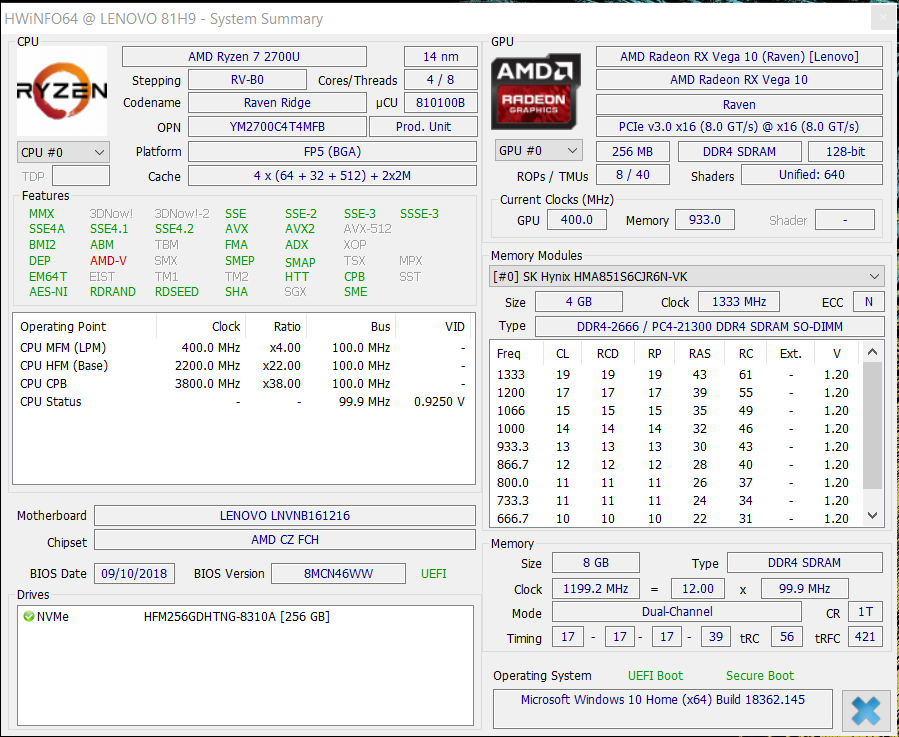The width and height of the screenshot is (899, 737).
Task: Click the Raven Ridge codename field
Action: (x=277, y=103)
